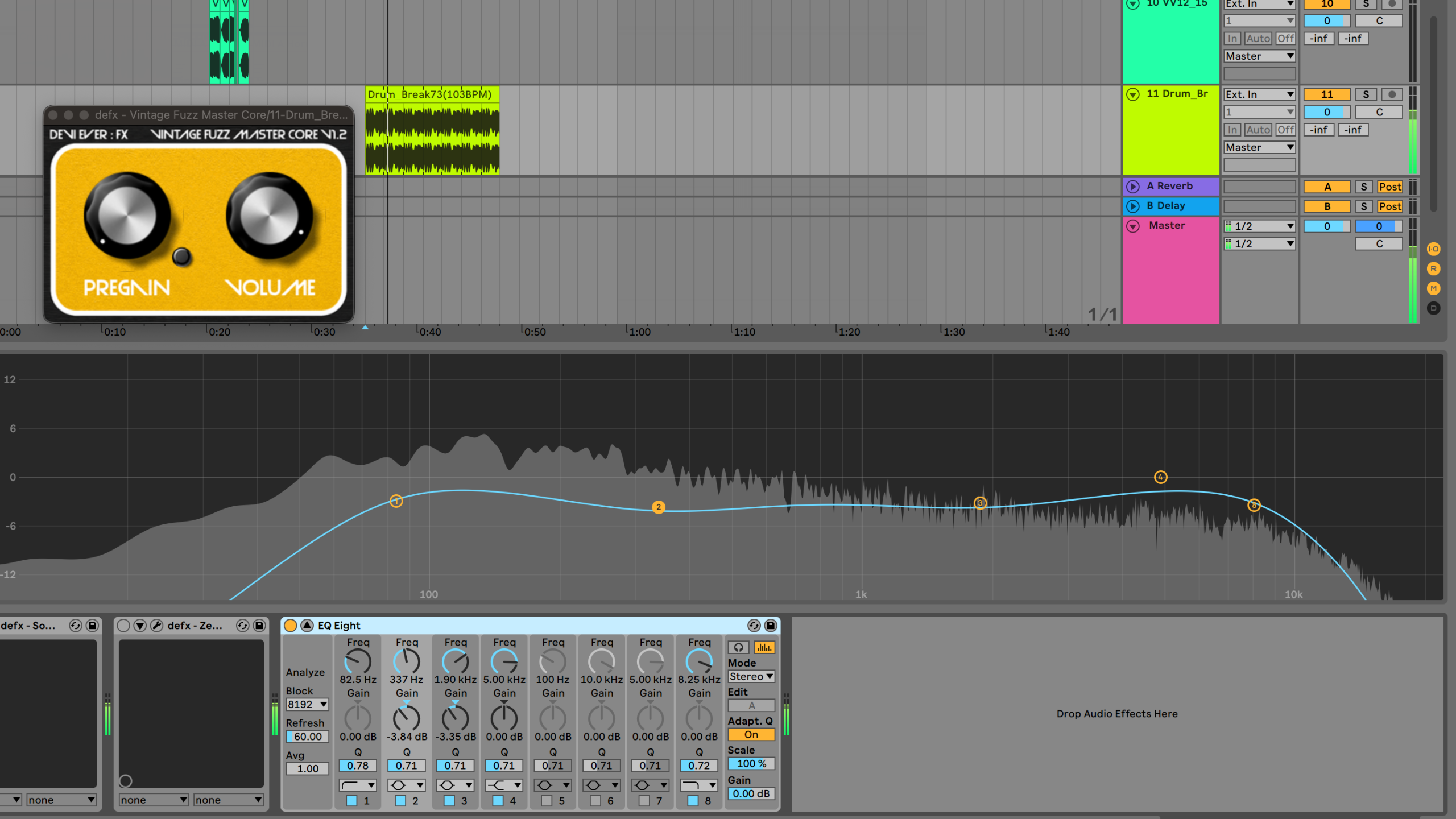Save preset of defx - So... device
The height and width of the screenshot is (819, 1456).
92,626
